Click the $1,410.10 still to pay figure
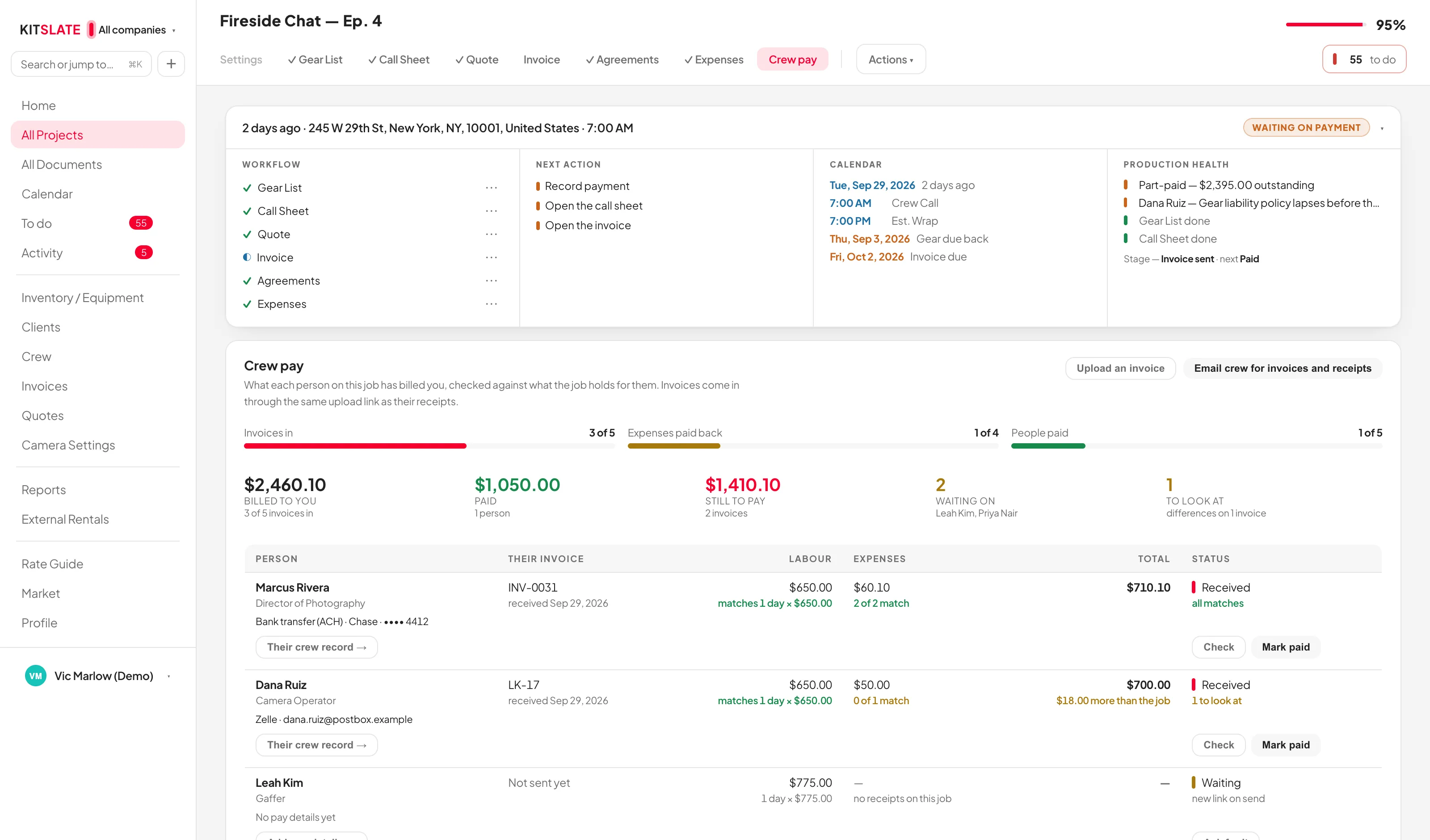 pos(742,485)
